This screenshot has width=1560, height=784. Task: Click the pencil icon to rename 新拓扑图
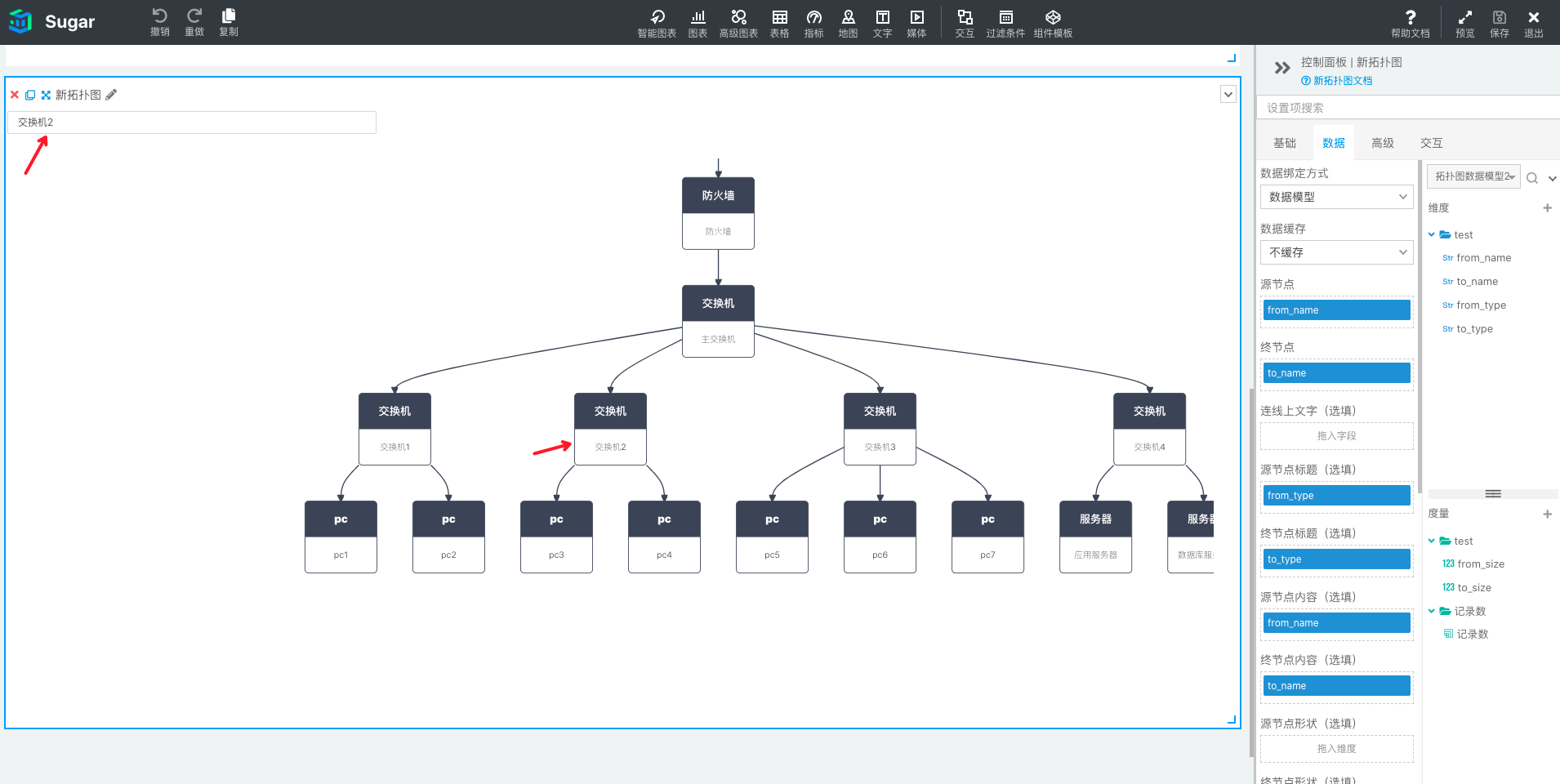click(x=111, y=95)
